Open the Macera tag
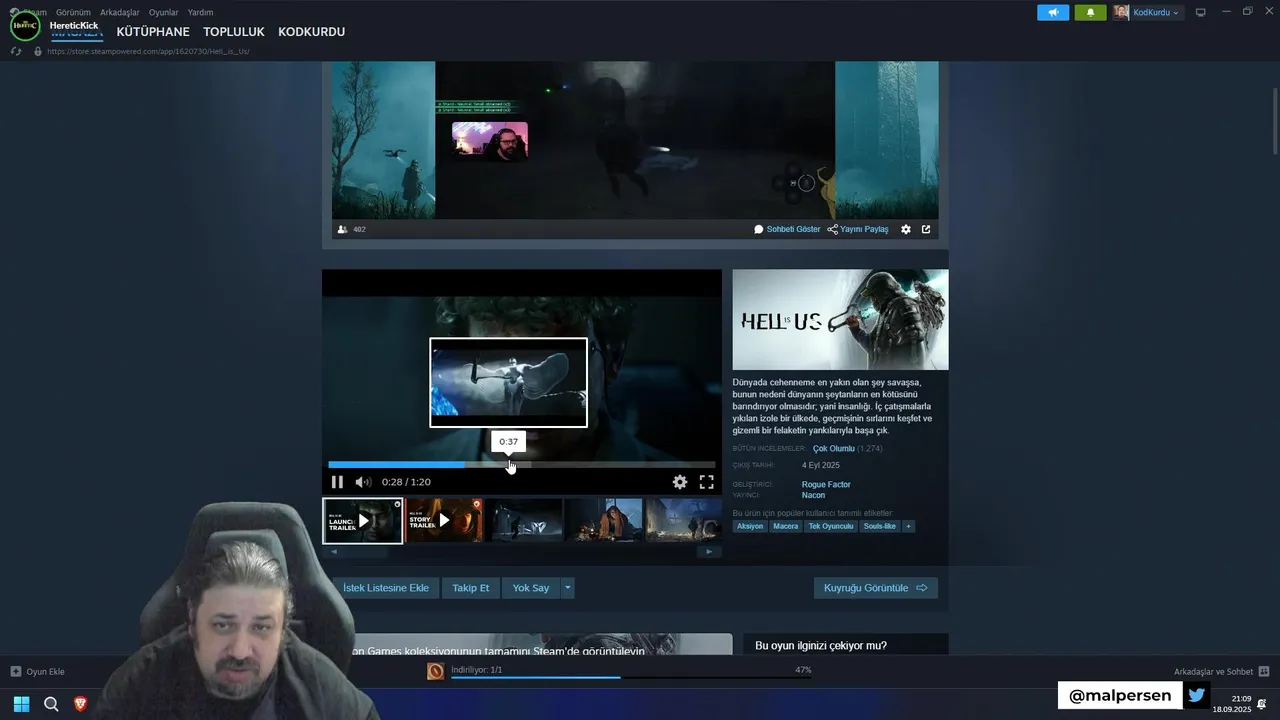This screenshot has height=720, width=1280. [x=786, y=526]
